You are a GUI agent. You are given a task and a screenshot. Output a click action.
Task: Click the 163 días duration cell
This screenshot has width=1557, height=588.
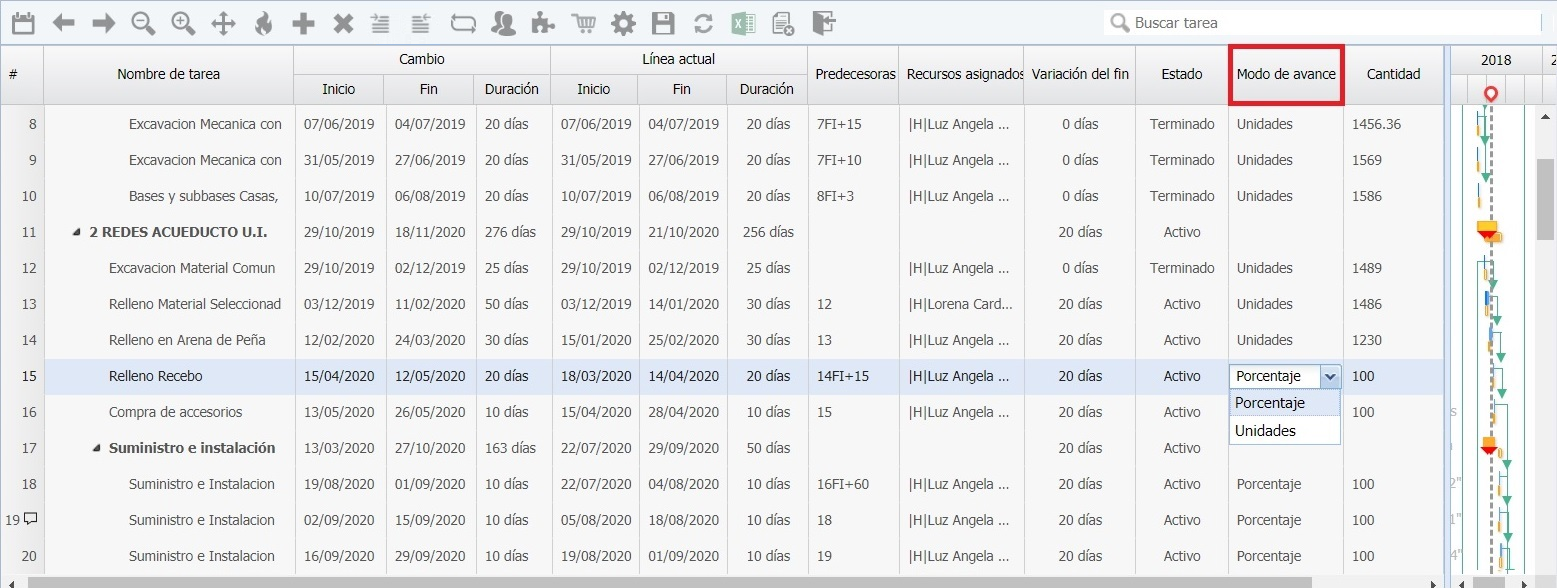pyautogui.click(x=510, y=448)
